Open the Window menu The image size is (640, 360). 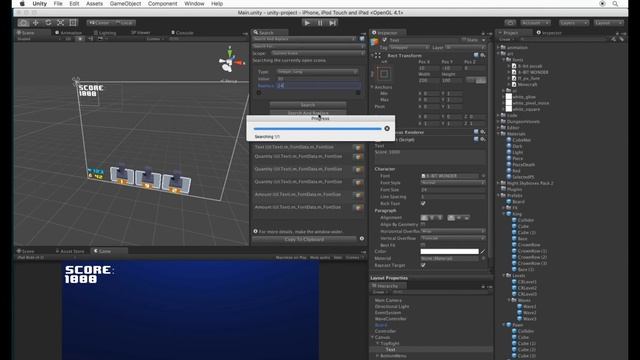coord(194,4)
